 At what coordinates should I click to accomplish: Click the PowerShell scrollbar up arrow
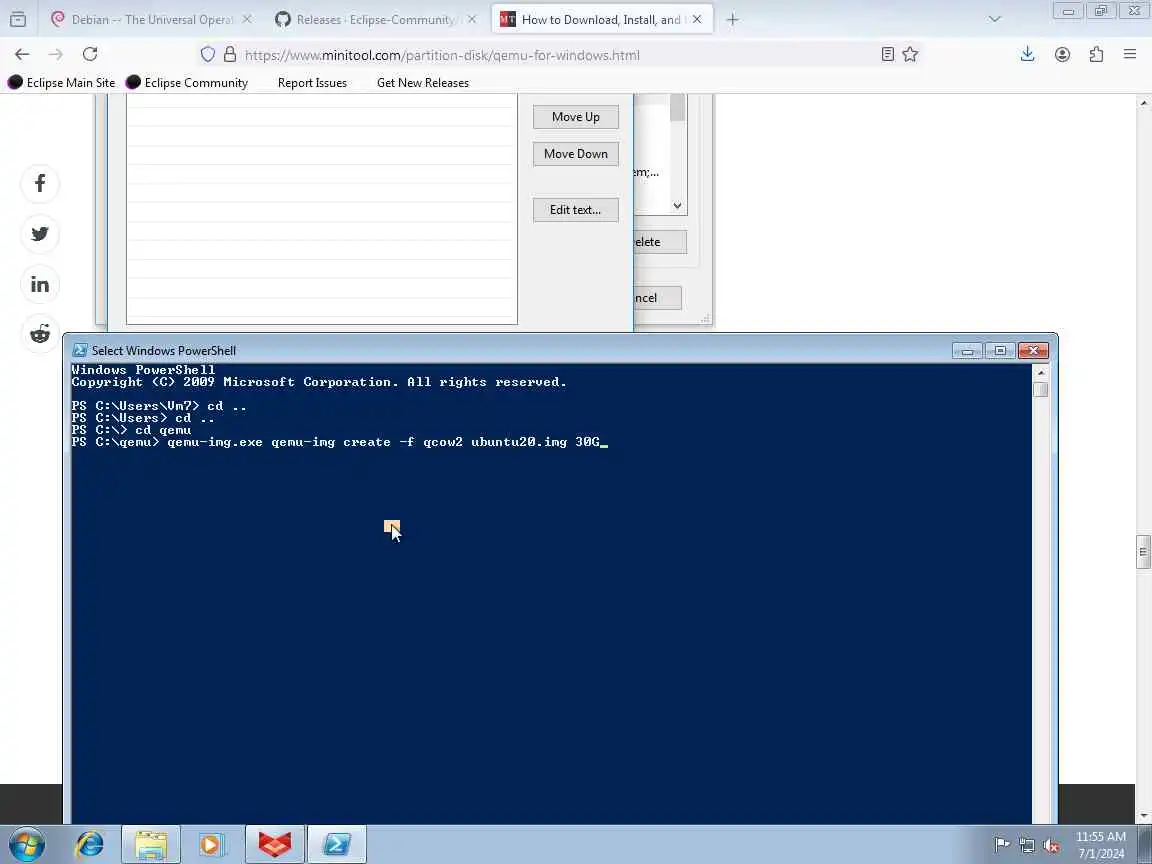coord(1040,372)
